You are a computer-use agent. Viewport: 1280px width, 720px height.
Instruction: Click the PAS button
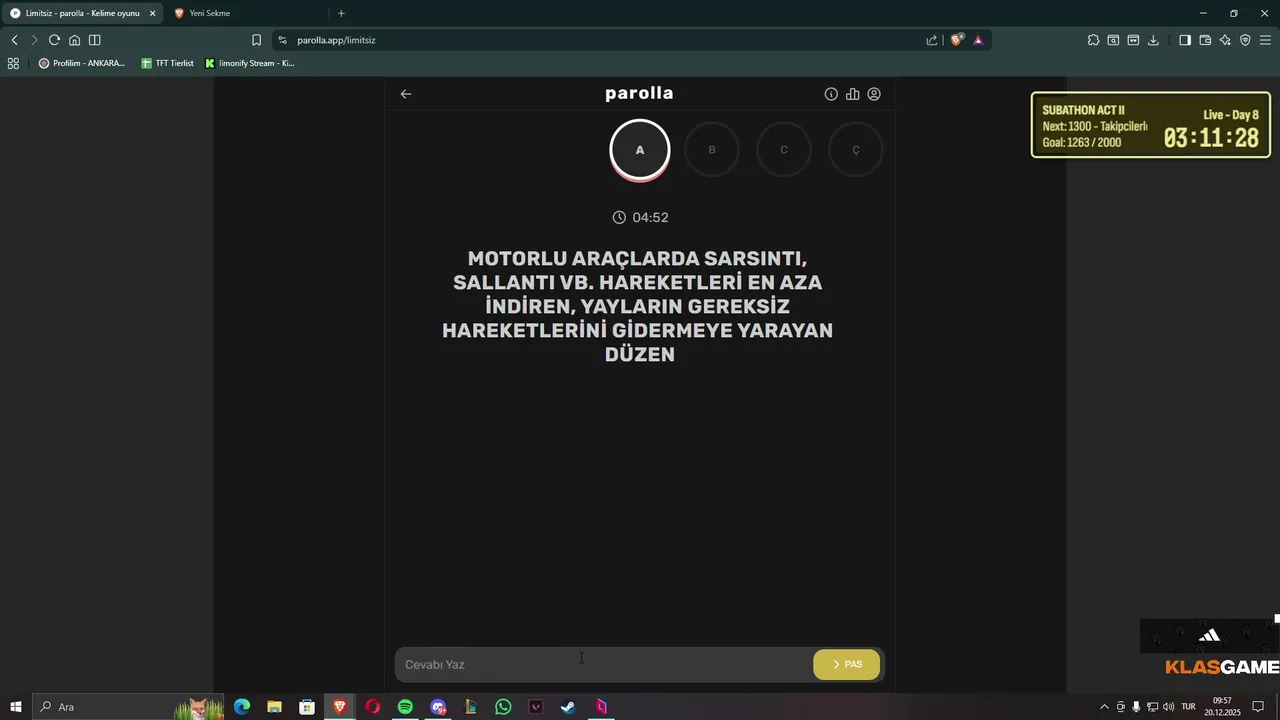click(x=847, y=665)
